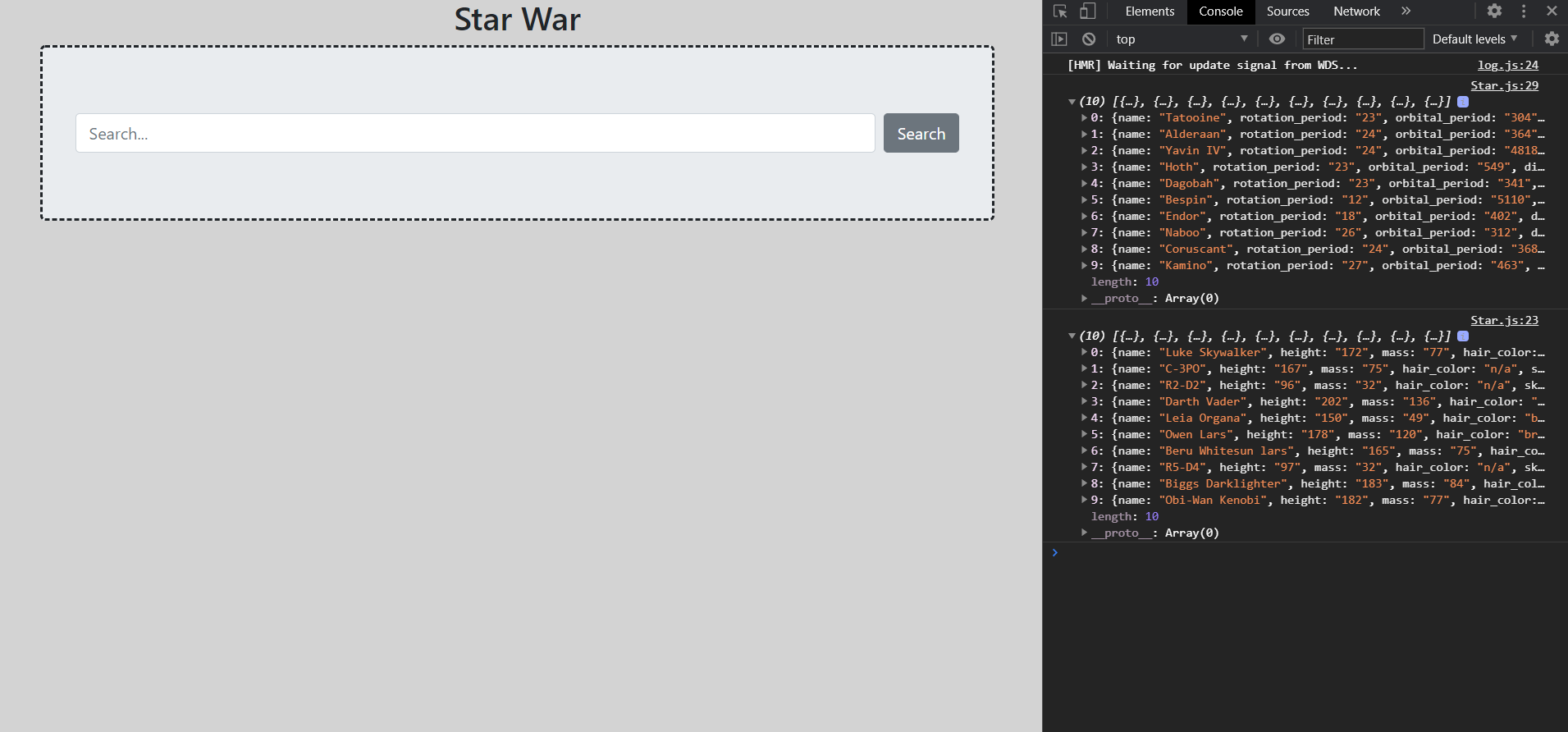Toggle the device toolbar icon
This screenshot has height=732, width=1568.
coord(1087,11)
